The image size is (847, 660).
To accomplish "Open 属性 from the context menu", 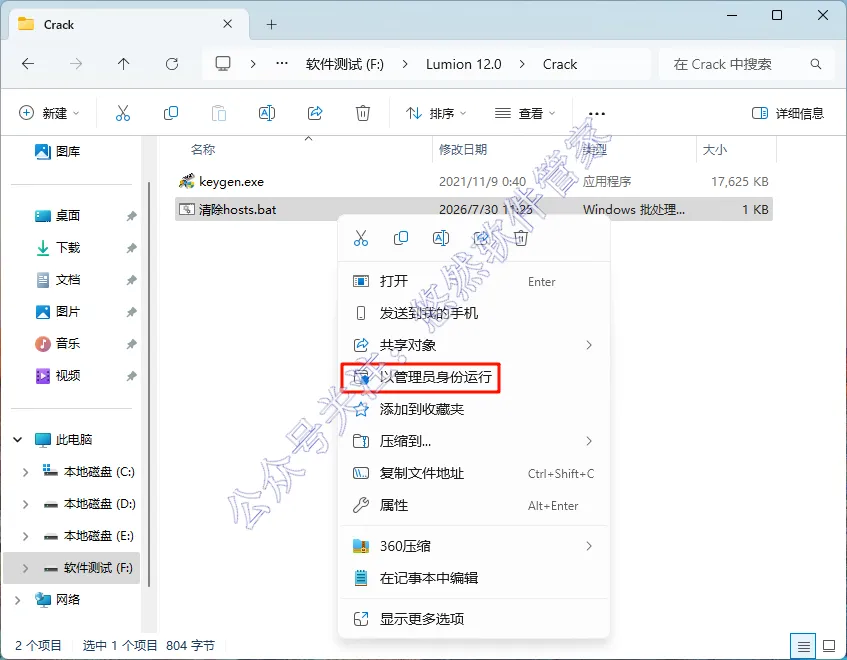I will tap(473, 505).
